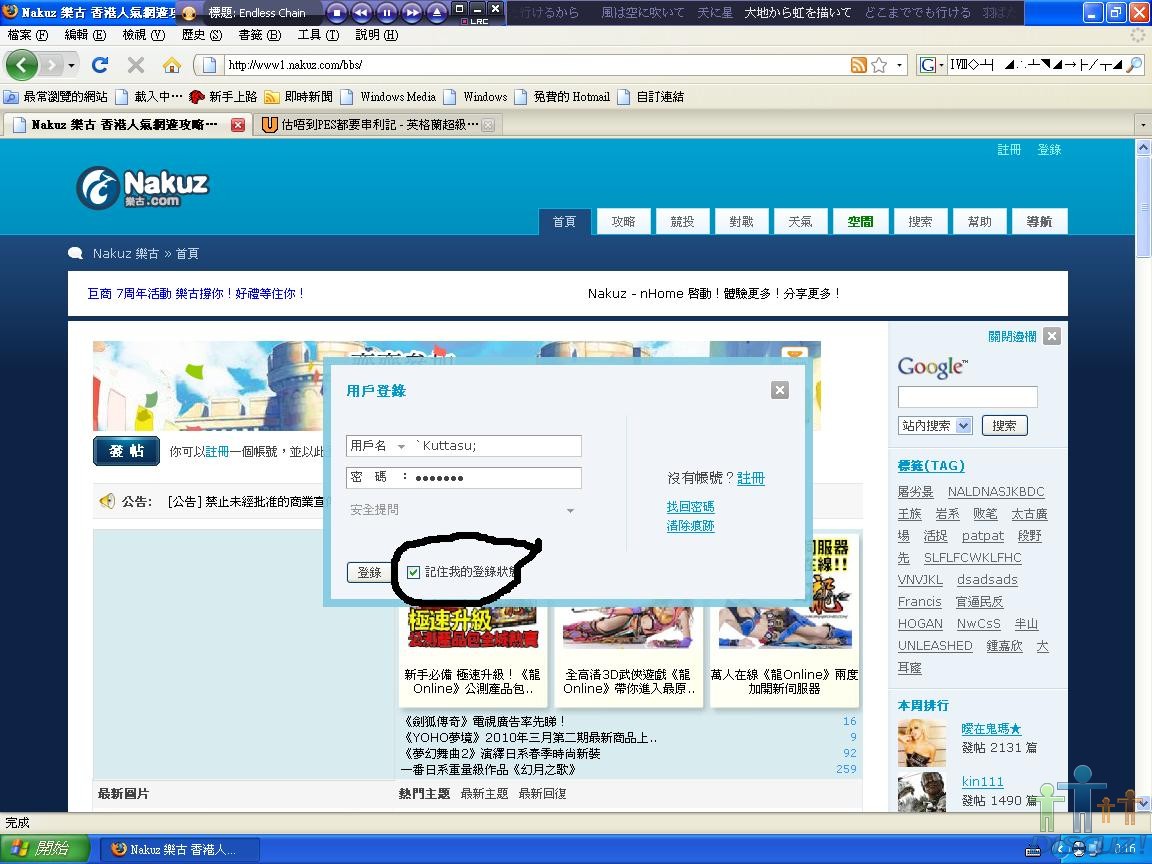
Task: Open the search engine Google dropdown
Action: point(932,65)
